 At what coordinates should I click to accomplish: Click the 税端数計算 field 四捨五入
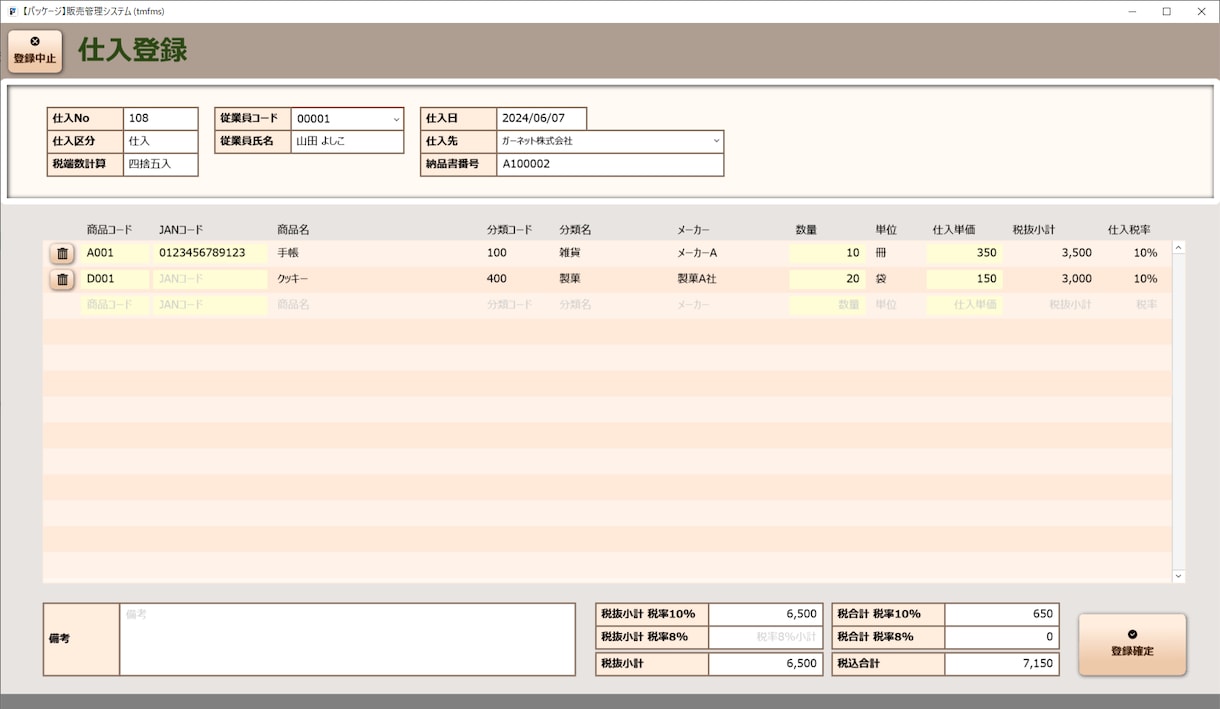pyautogui.click(x=161, y=164)
